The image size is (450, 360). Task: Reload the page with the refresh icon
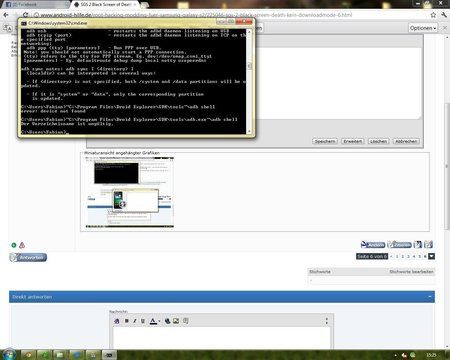pos(25,15)
